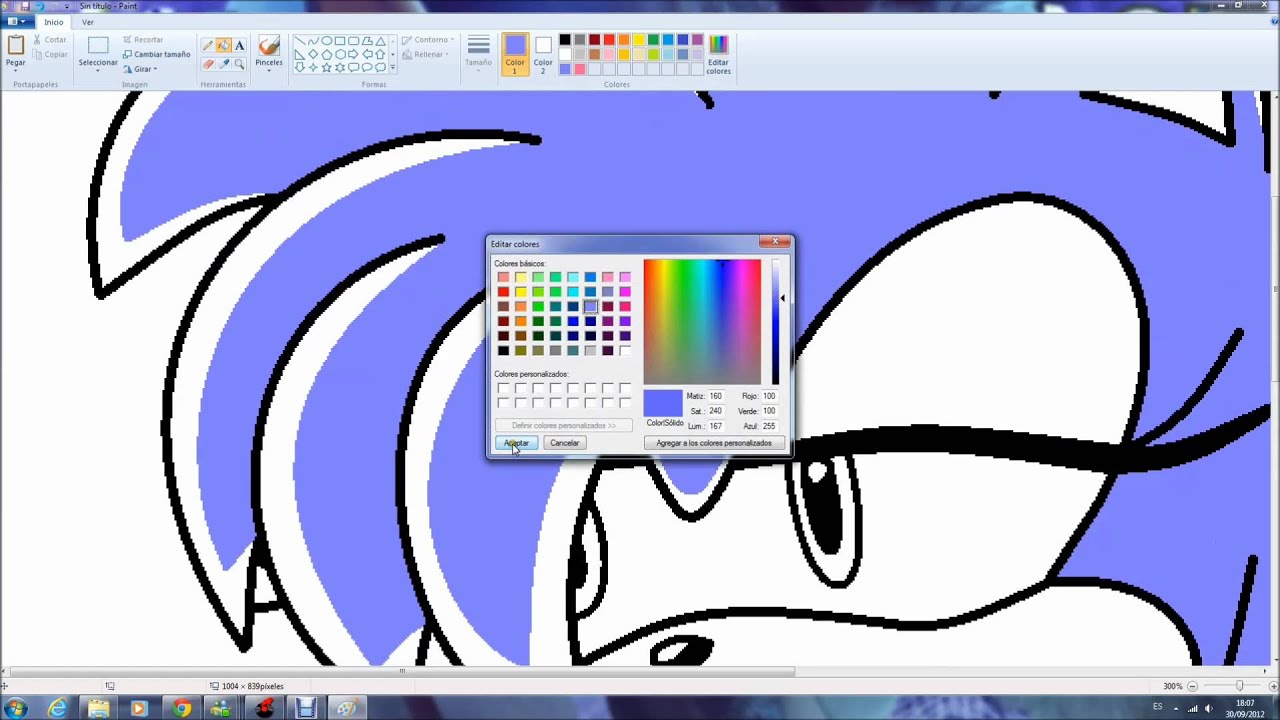The height and width of the screenshot is (720, 1280).
Task: Open the file explorer folder in taskbar
Action: click(x=98, y=708)
